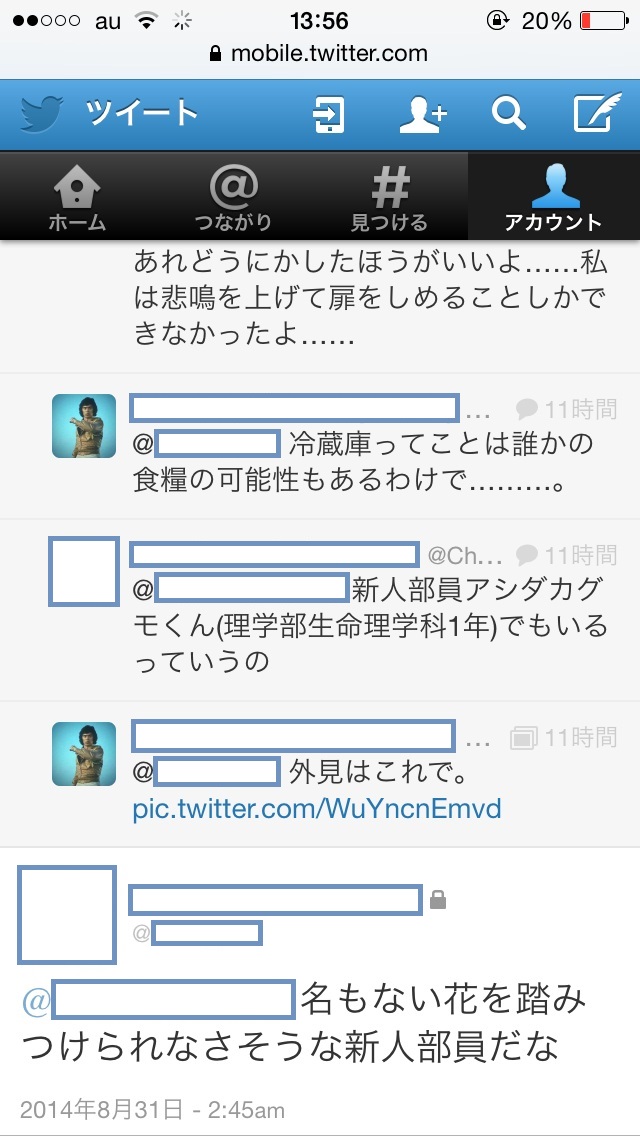Tap the media icon on the 外見はこれで tweet
This screenshot has width=640, height=1136.
(x=523, y=738)
